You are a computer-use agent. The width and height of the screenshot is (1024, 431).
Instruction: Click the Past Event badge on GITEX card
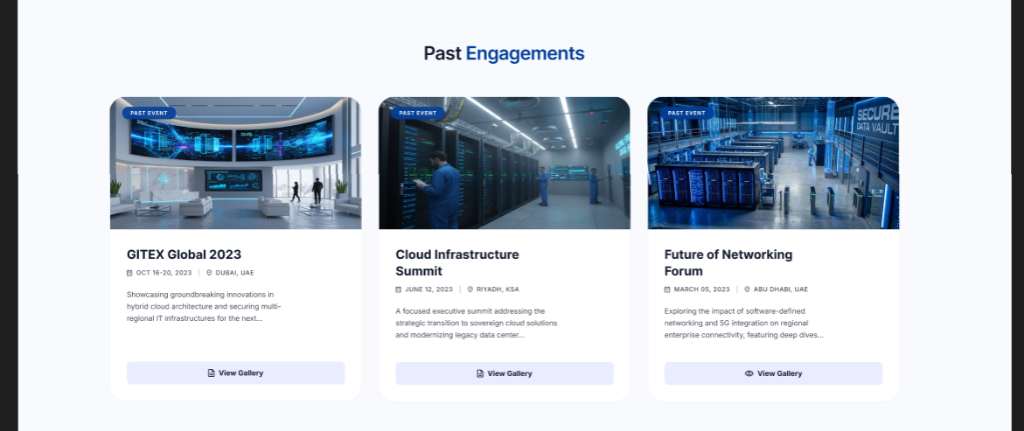(x=149, y=113)
